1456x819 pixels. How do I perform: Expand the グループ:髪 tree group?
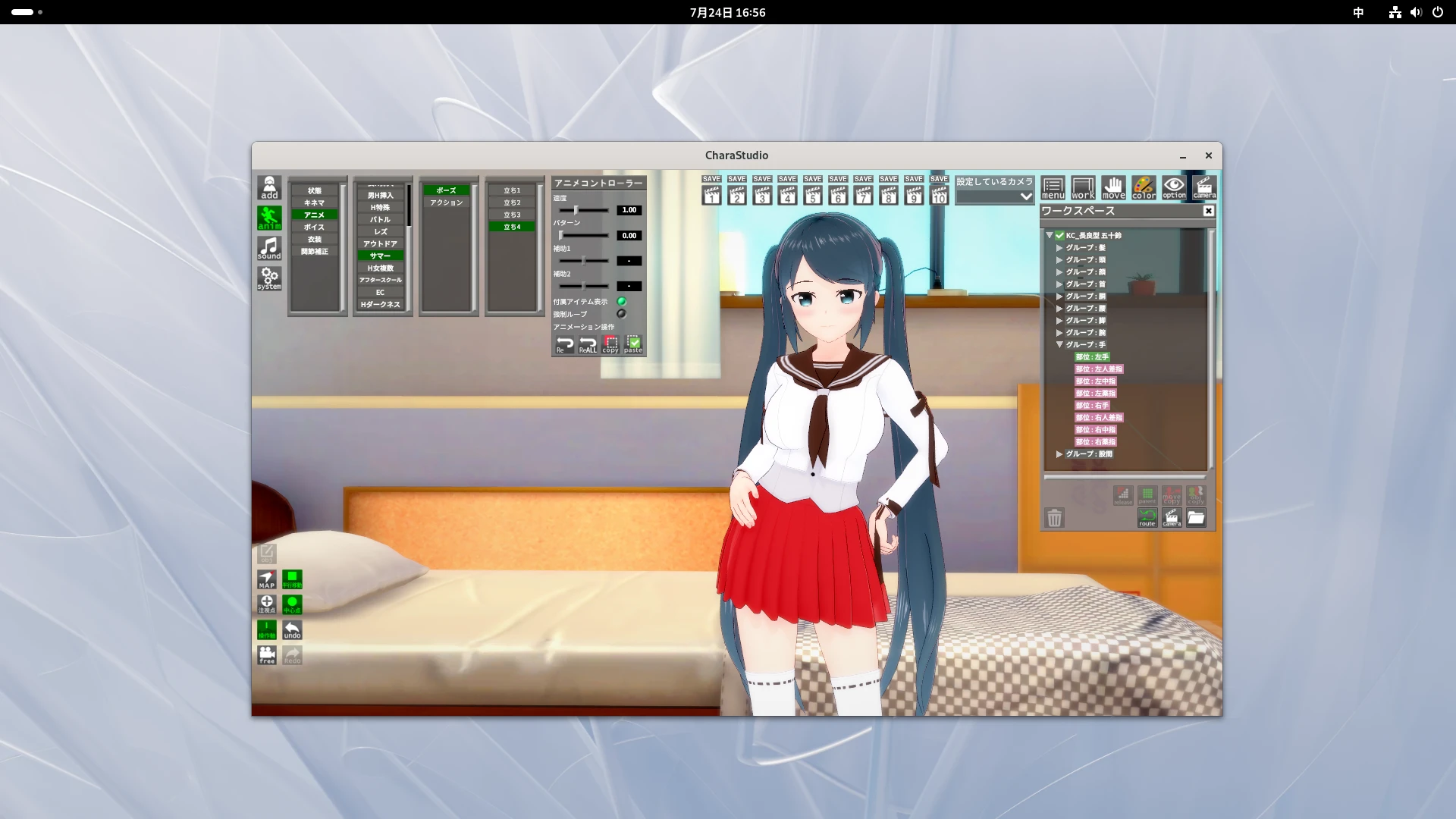(x=1059, y=248)
